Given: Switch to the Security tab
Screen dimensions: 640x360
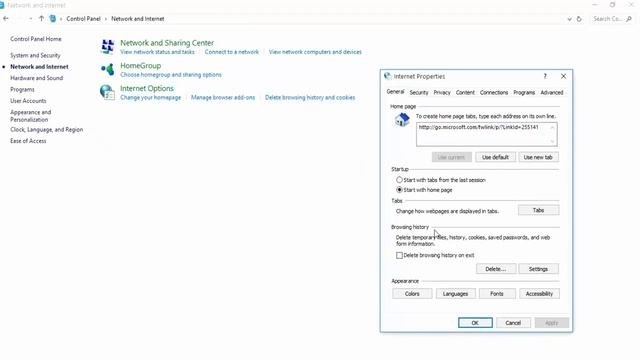Looking at the screenshot, I should coord(419,93).
